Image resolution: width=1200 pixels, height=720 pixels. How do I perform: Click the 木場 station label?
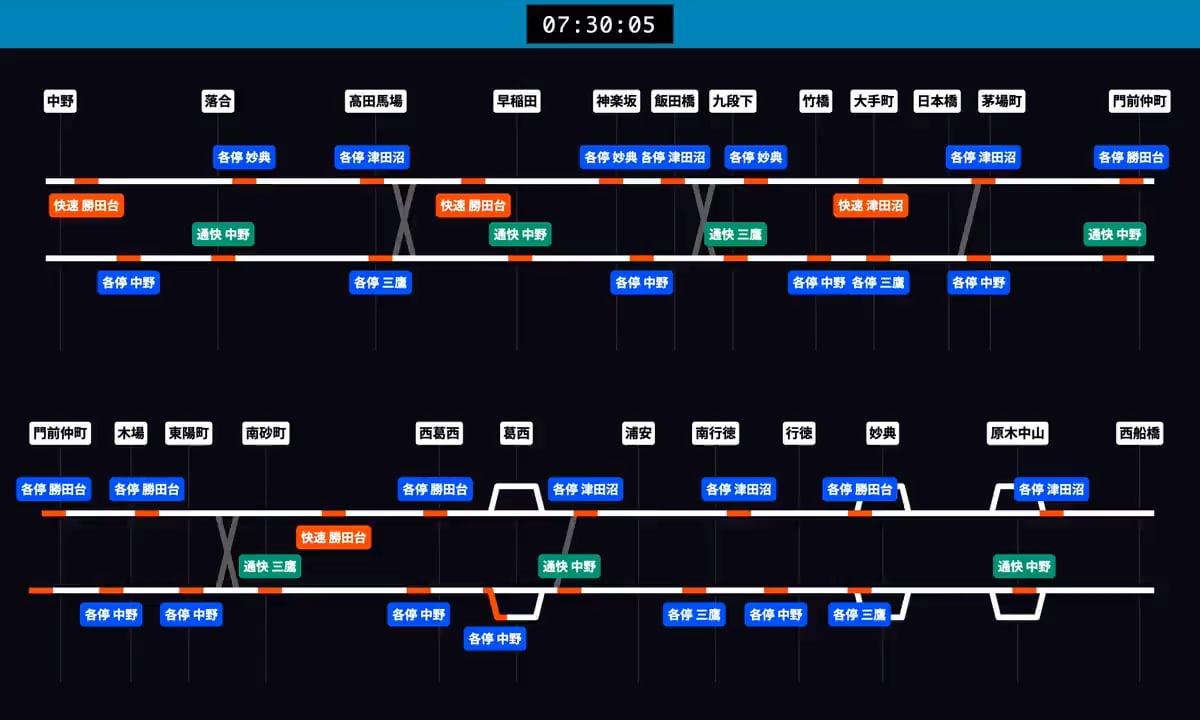[x=130, y=433]
